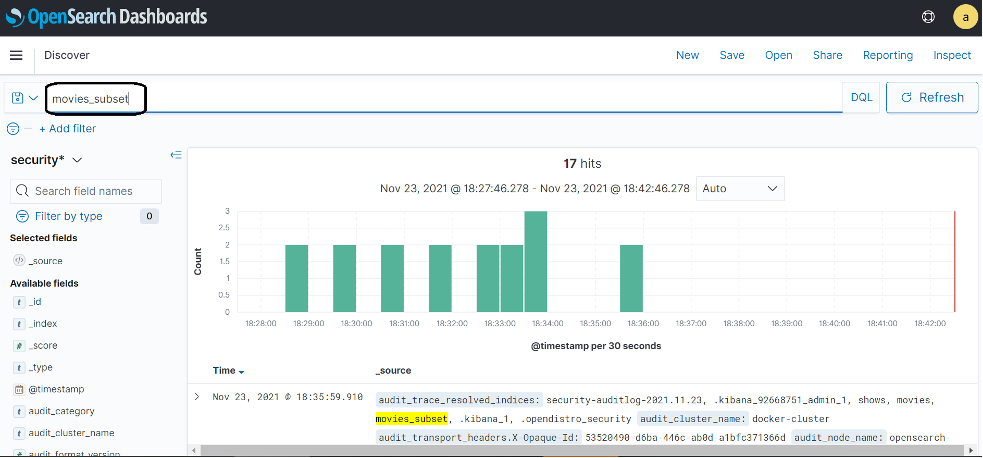983x458 pixels.
Task: Click the Discover breadcrumb
Action: tap(66, 55)
